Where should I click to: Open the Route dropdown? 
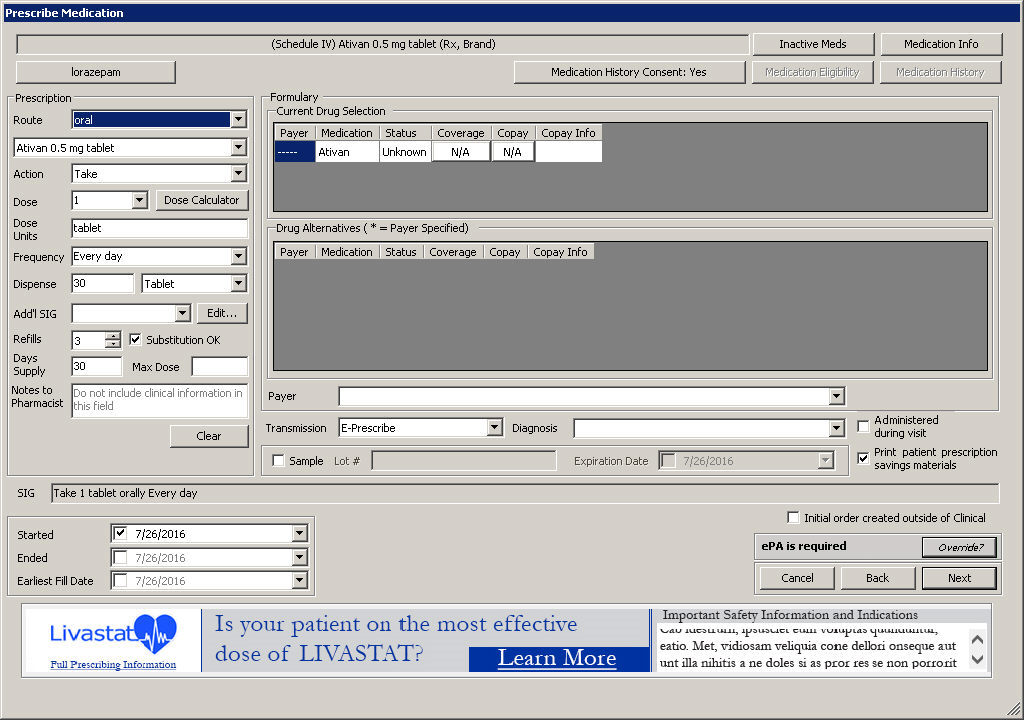(238, 120)
